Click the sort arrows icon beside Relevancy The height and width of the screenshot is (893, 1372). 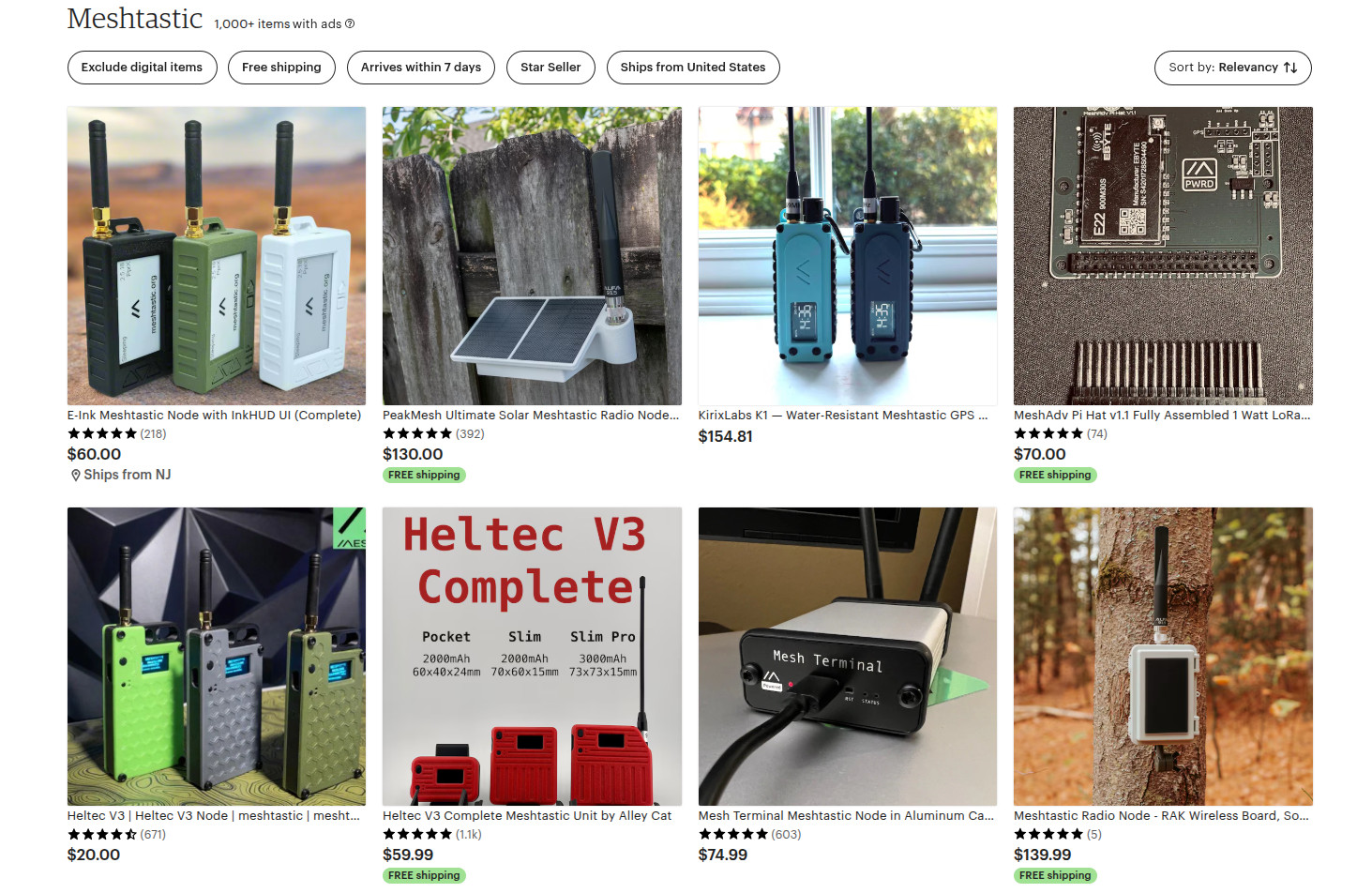coord(1290,68)
